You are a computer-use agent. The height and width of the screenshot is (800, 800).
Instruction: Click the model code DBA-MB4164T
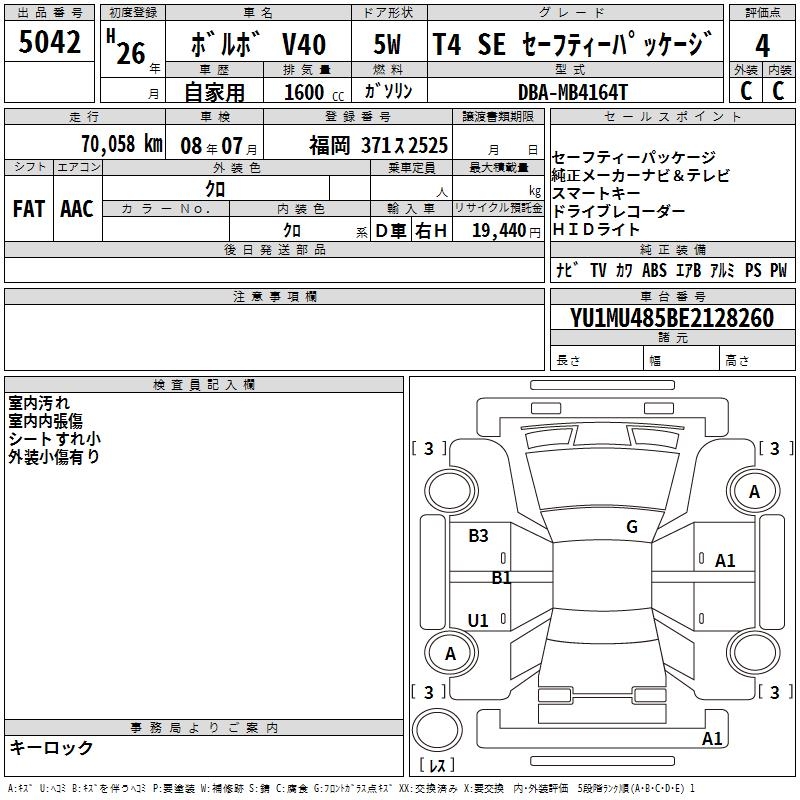point(572,92)
